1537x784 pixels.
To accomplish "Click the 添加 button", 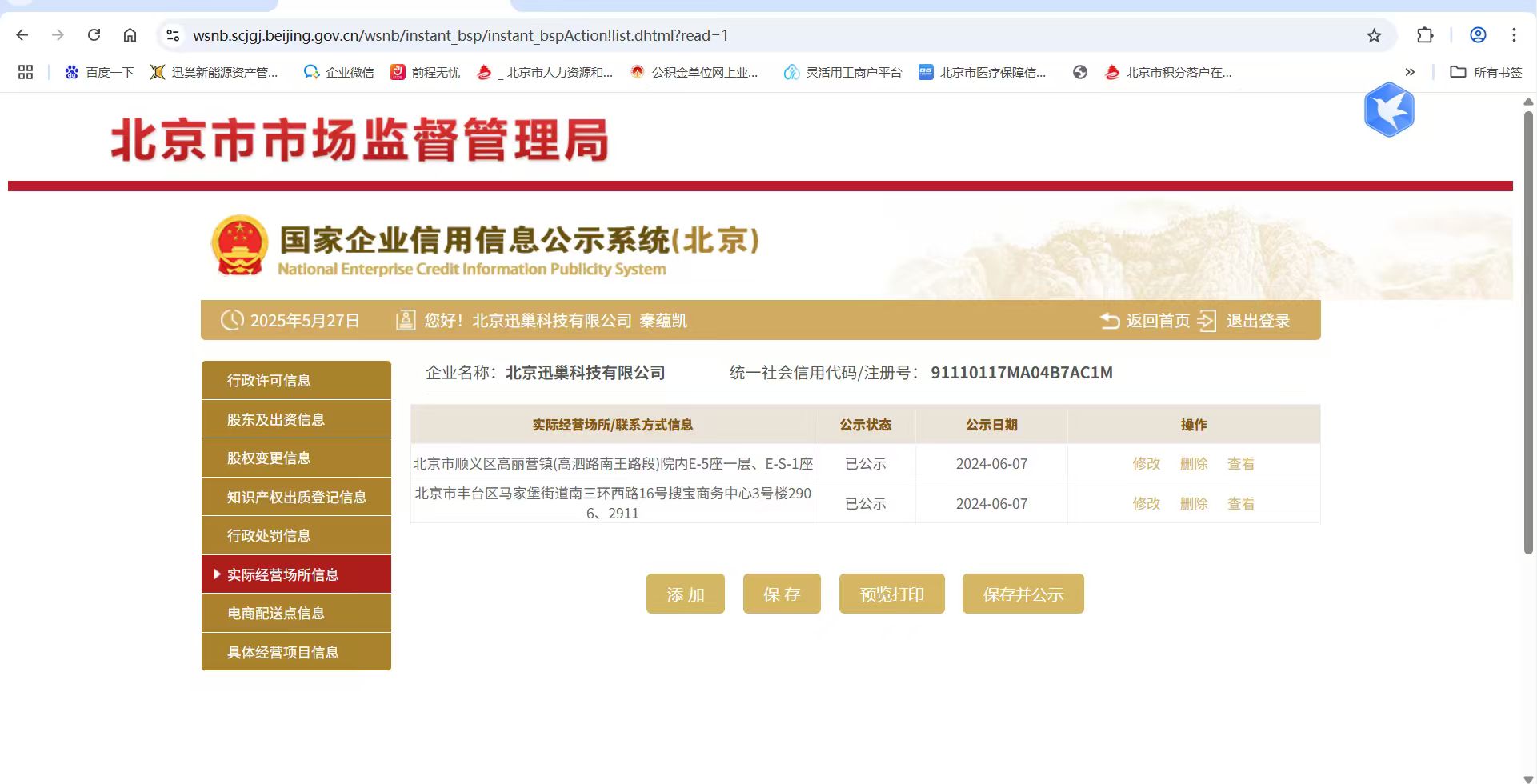I will [x=686, y=594].
